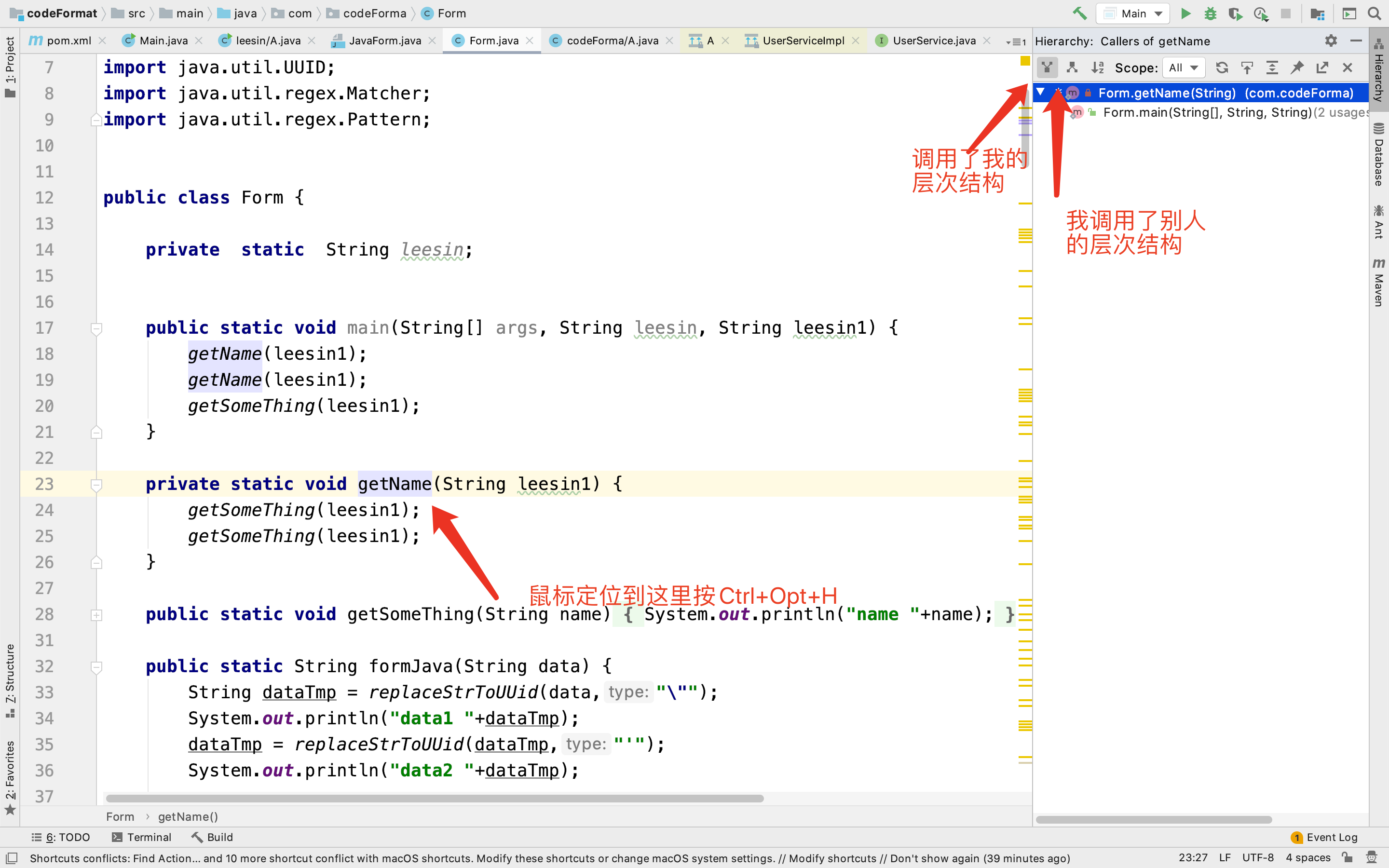Open JavaForm.java editor tab
This screenshot has height=868, width=1389.
pyautogui.click(x=384, y=41)
